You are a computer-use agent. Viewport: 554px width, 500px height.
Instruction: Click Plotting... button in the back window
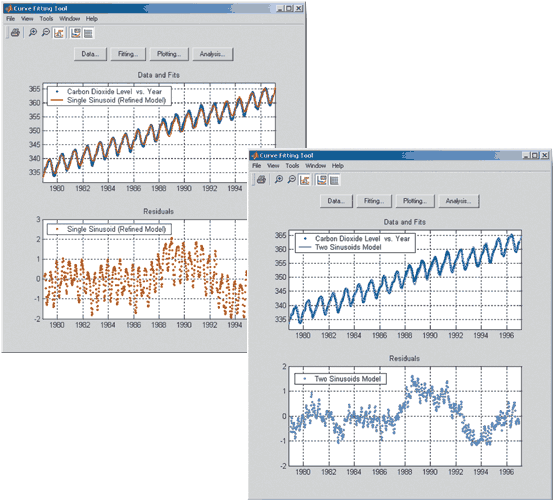tap(169, 54)
